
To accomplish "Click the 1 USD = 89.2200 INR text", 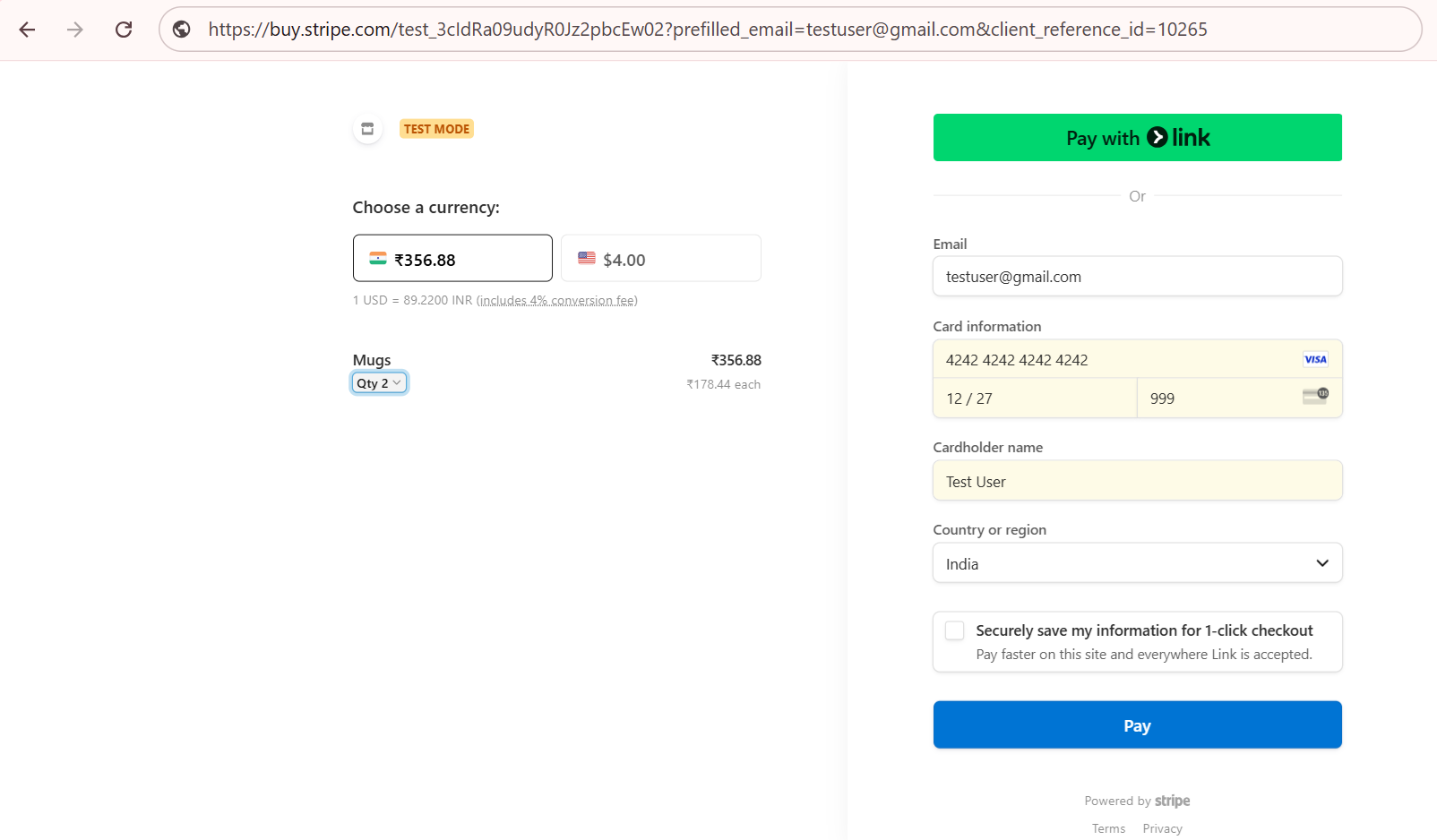I will [412, 300].
